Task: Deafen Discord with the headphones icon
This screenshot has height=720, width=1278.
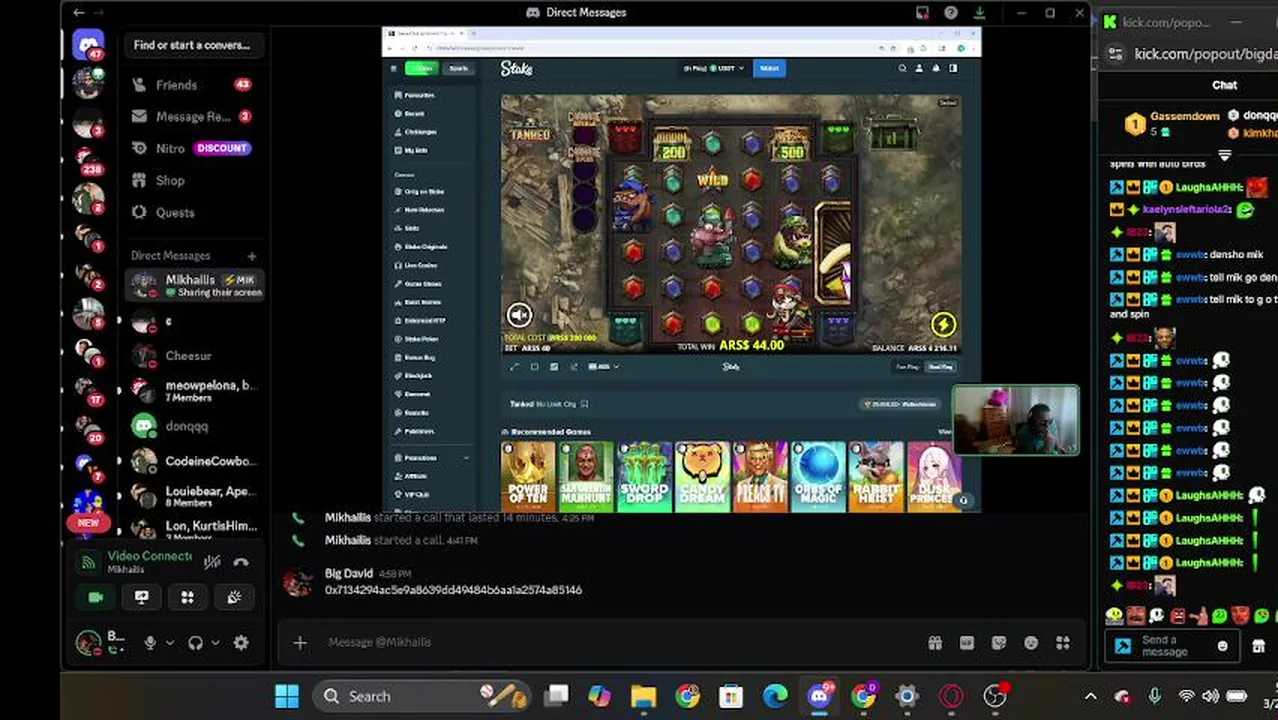Action: (196, 643)
